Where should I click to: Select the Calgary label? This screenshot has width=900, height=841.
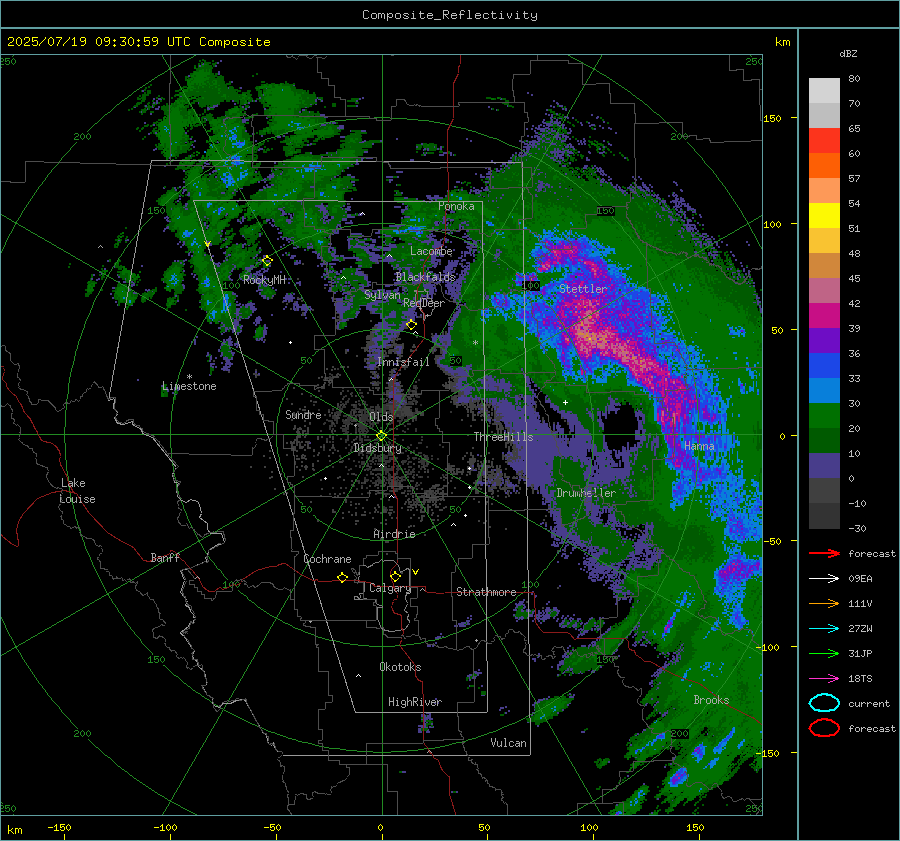[390, 588]
